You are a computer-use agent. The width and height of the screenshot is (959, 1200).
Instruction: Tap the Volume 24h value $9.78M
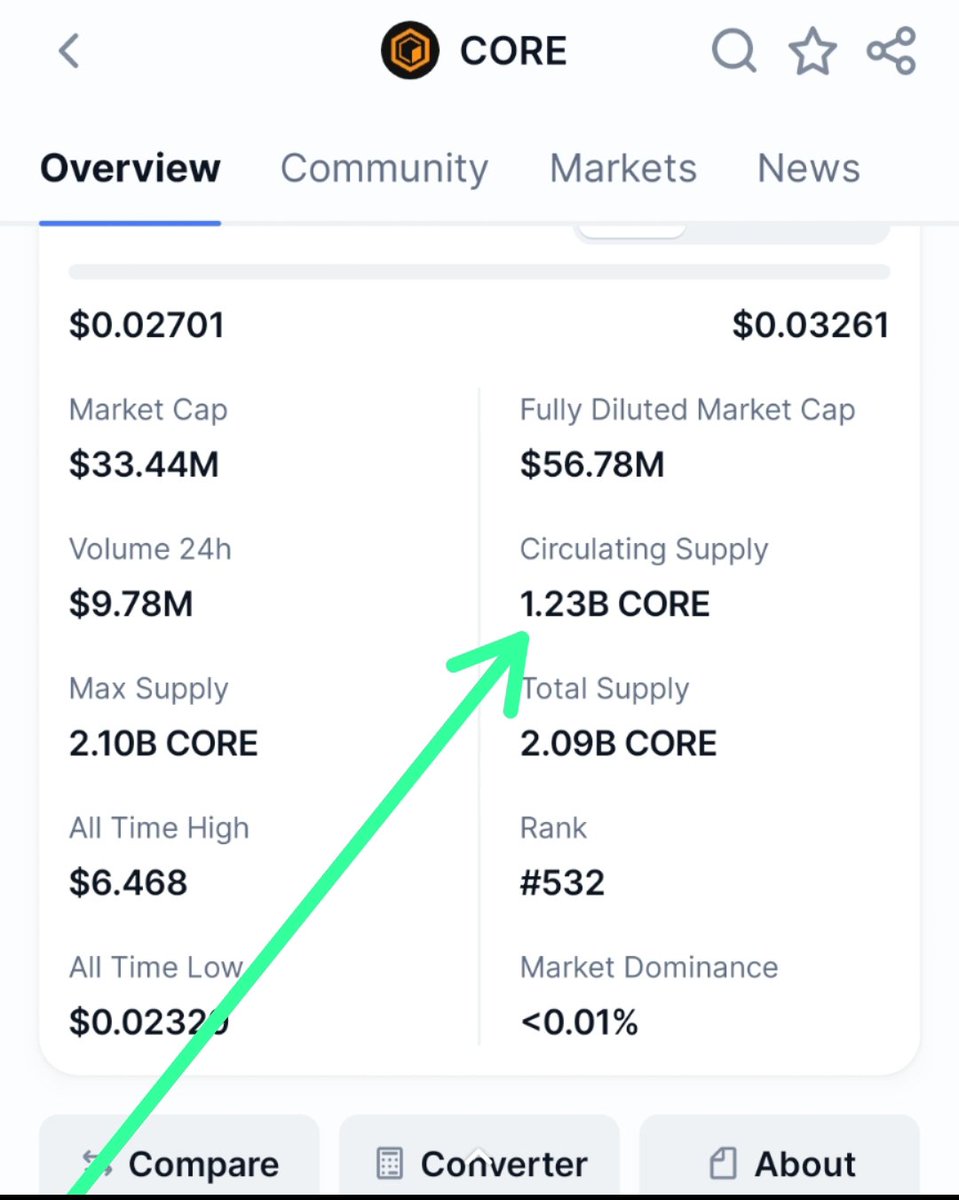coord(131,604)
